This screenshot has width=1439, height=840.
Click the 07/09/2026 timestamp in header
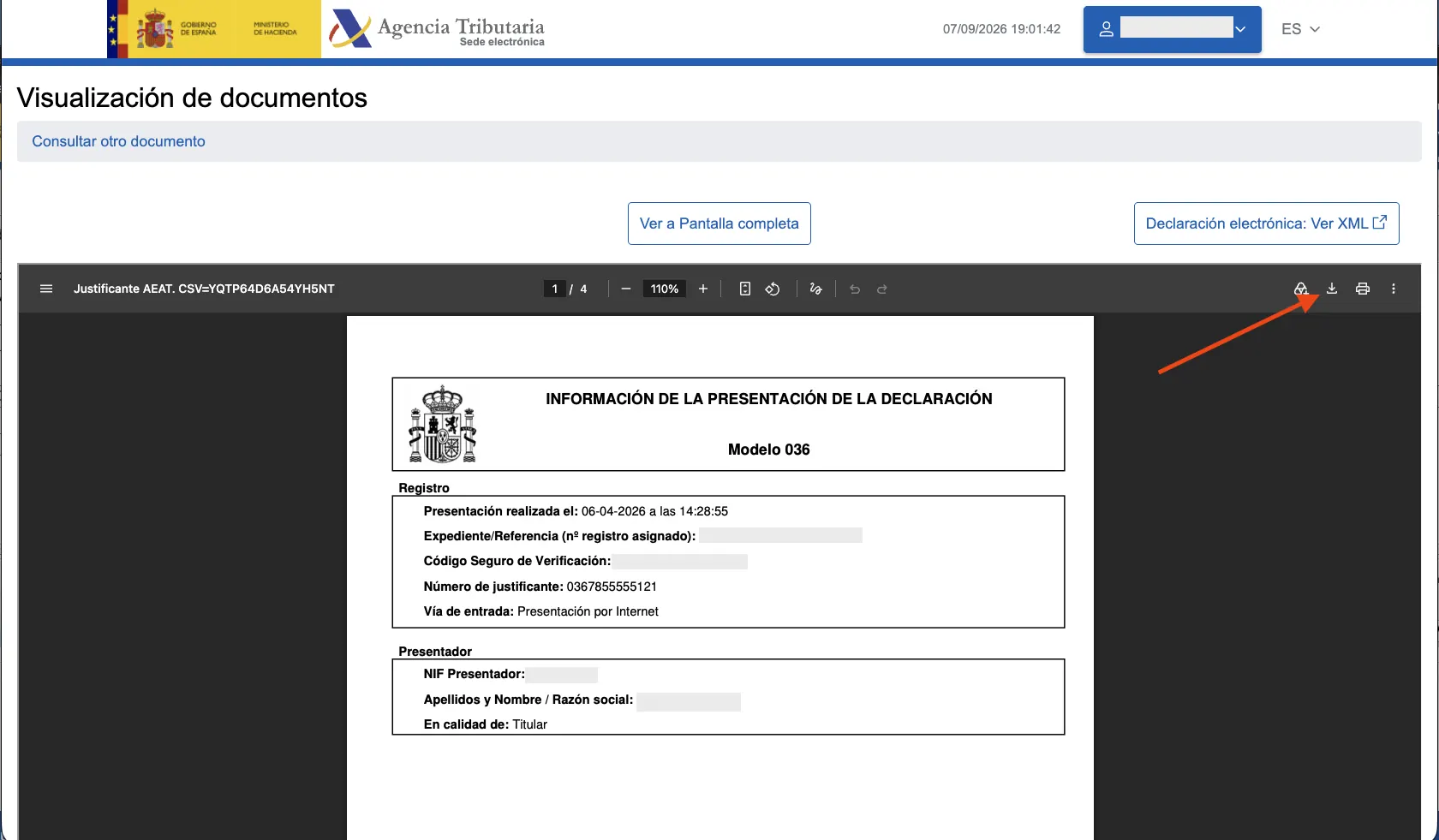[1001, 29]
